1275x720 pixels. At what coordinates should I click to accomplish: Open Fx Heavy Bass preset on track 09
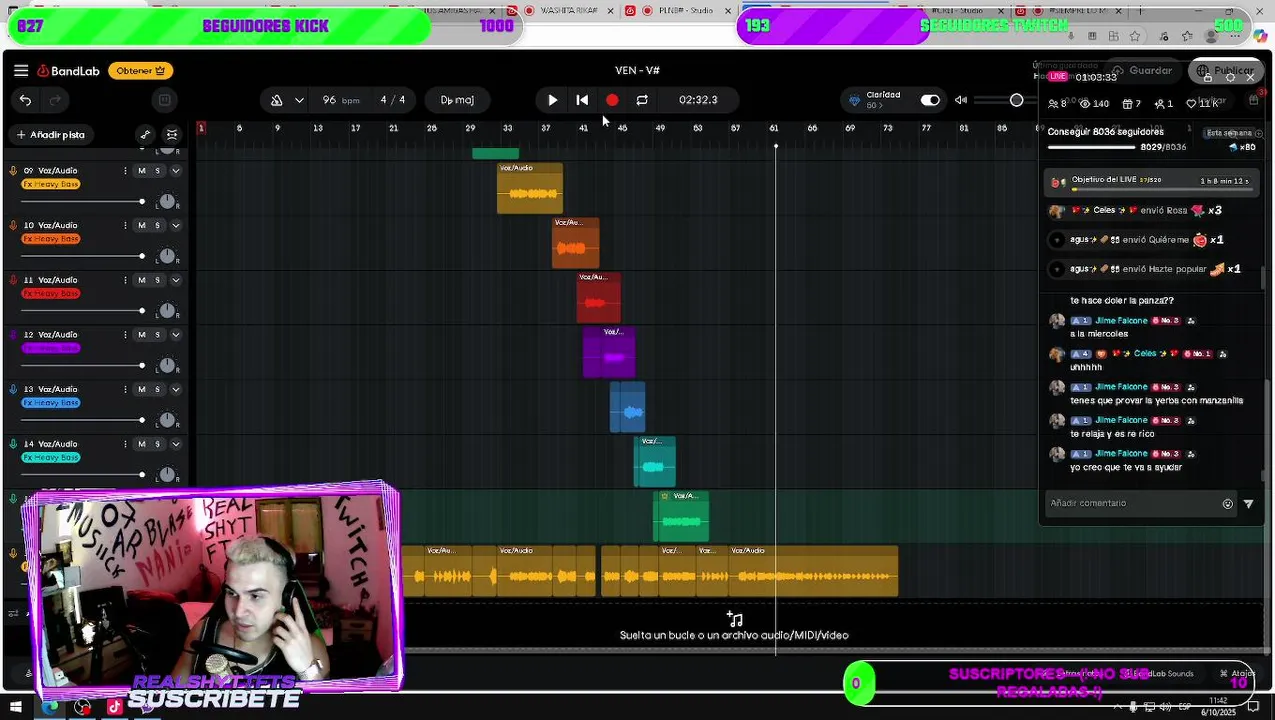coord(51,184)
